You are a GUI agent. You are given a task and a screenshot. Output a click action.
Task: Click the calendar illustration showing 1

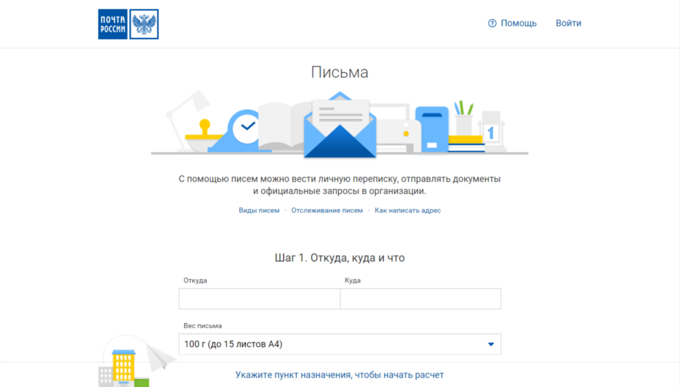(491, 130)
